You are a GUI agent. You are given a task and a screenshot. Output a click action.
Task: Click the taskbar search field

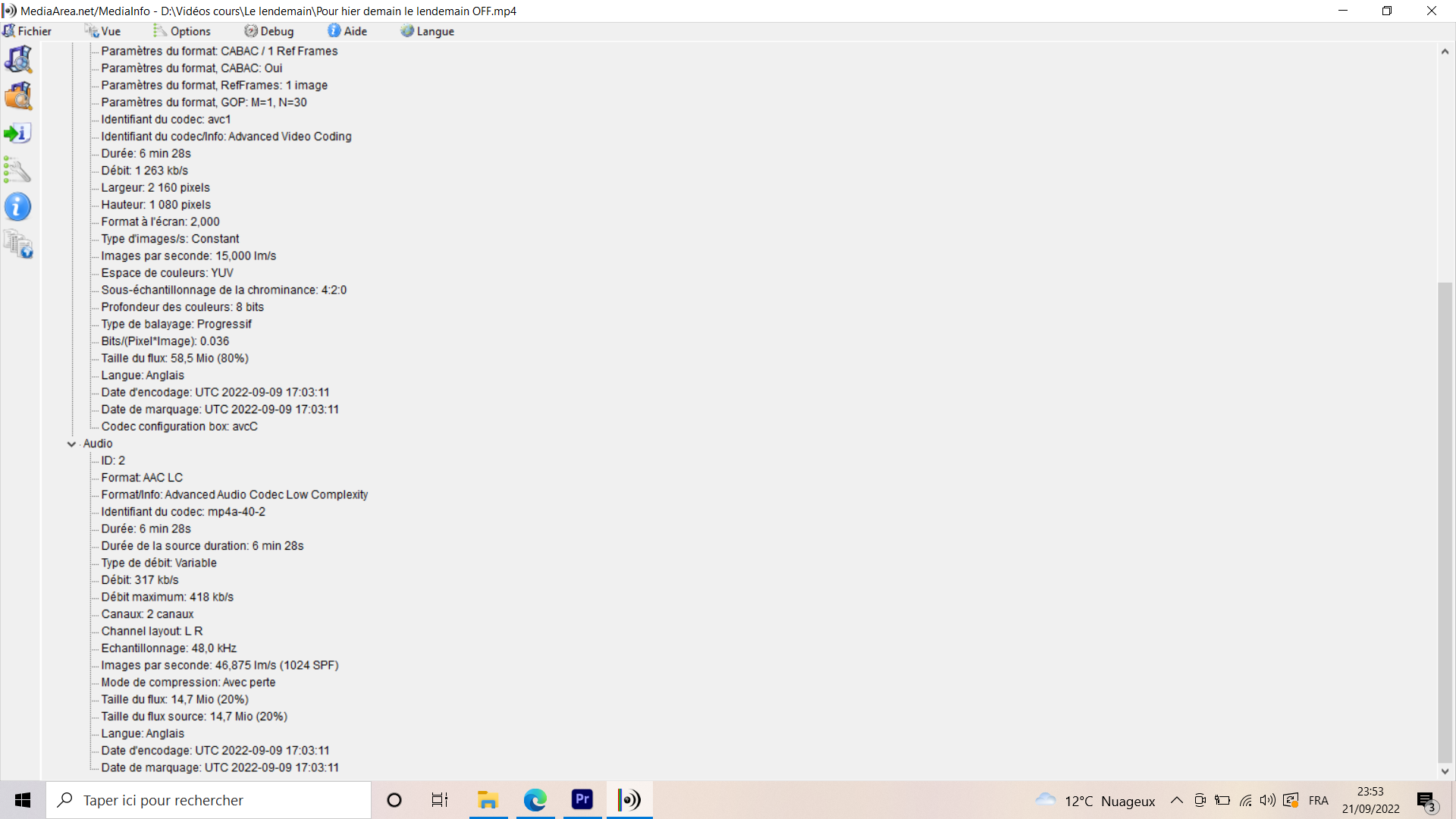pyautogui.click(x=209, y=800)
